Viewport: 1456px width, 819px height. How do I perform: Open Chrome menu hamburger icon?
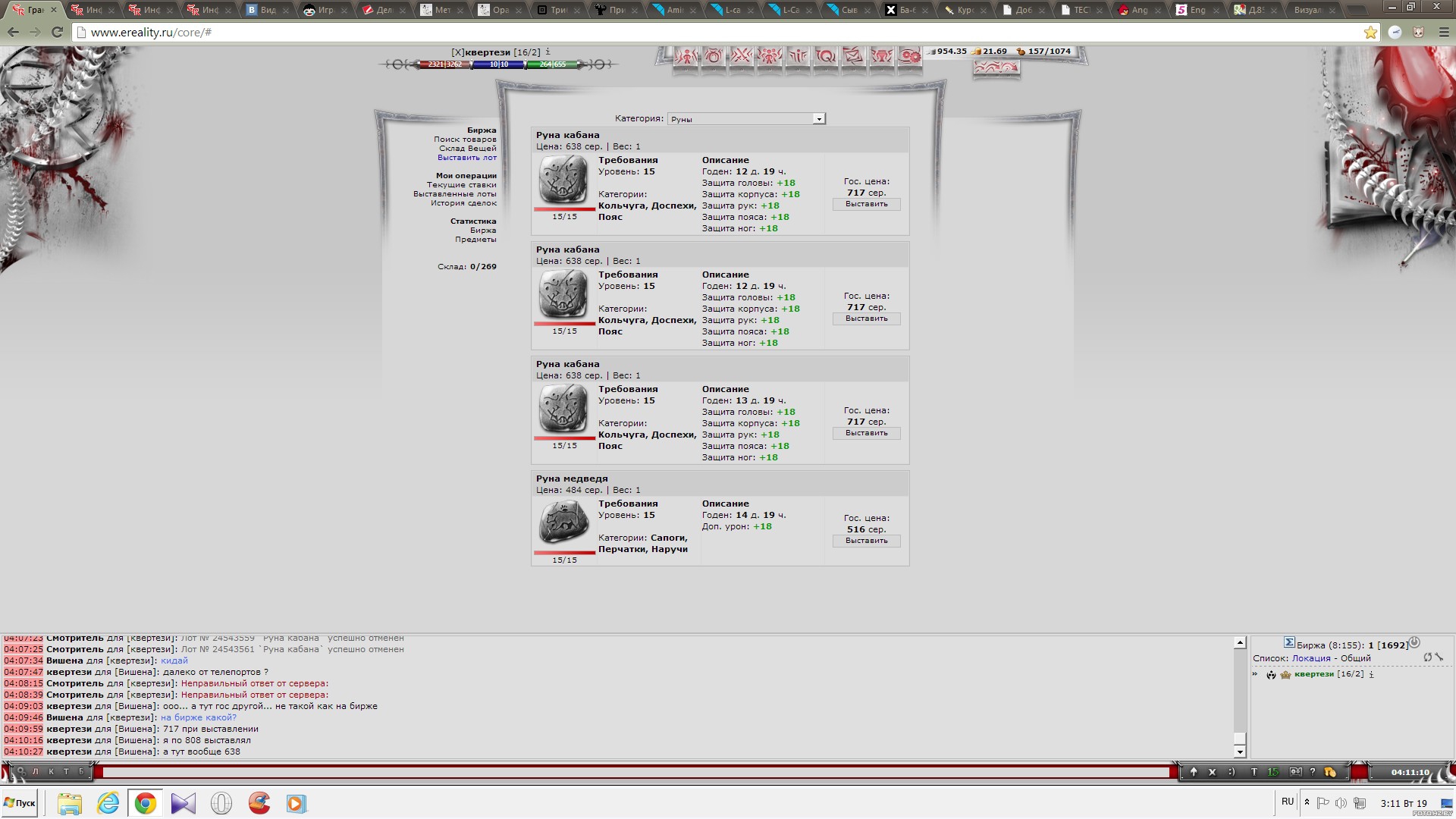click(1444, 32)
